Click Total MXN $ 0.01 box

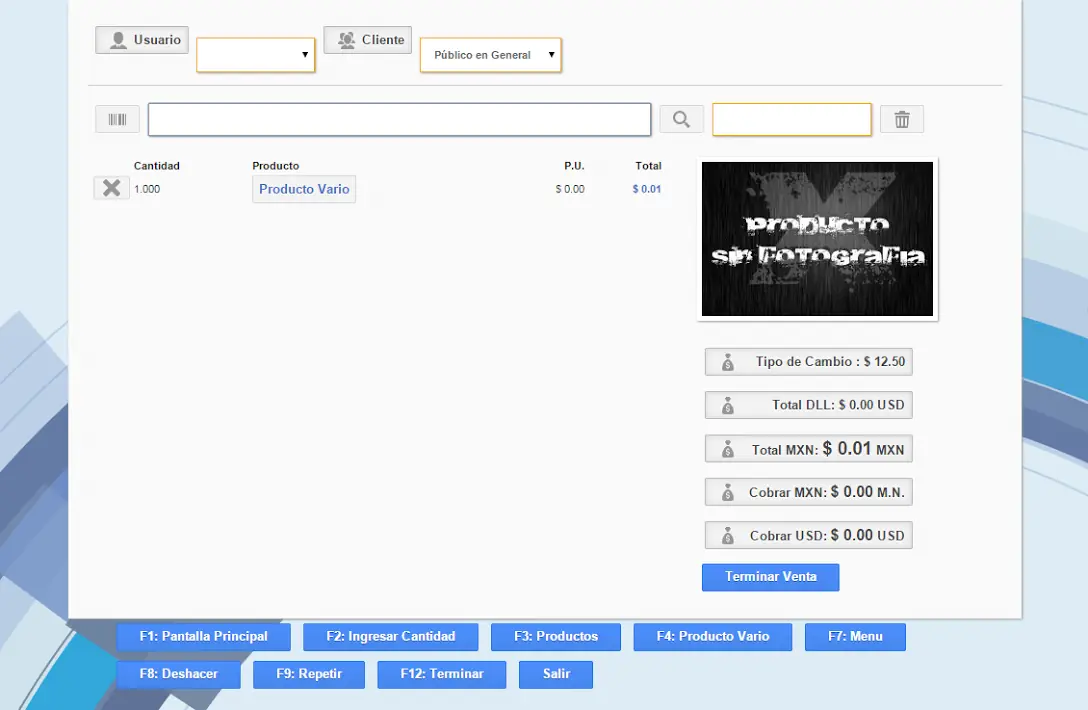tap(808, 448)
